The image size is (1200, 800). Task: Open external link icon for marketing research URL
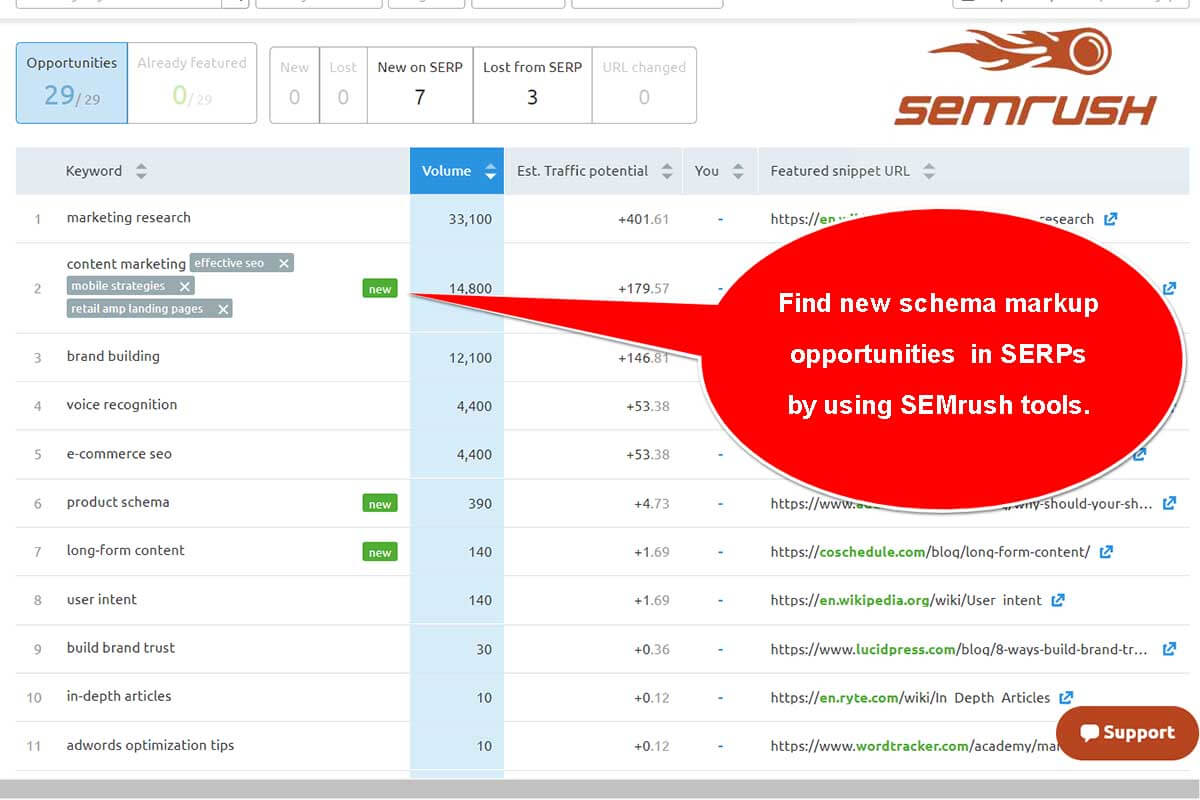pos(1110,219)
